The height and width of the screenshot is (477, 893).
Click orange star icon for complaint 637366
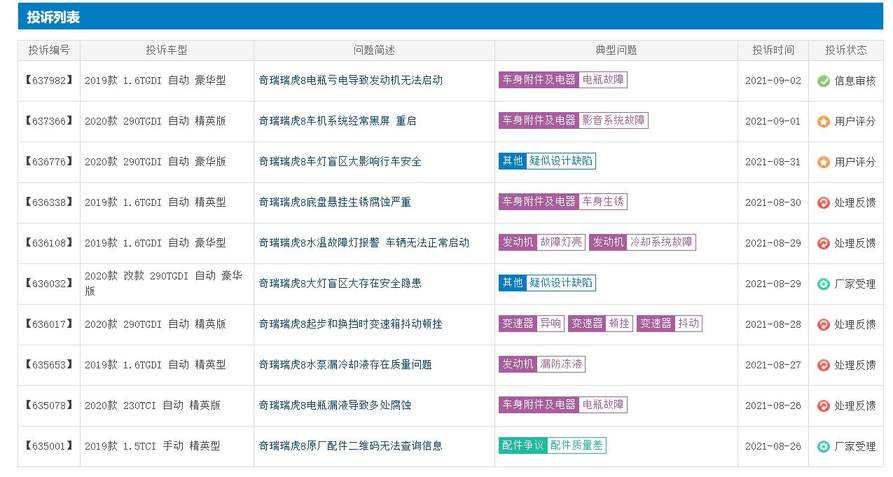point(823,121)
